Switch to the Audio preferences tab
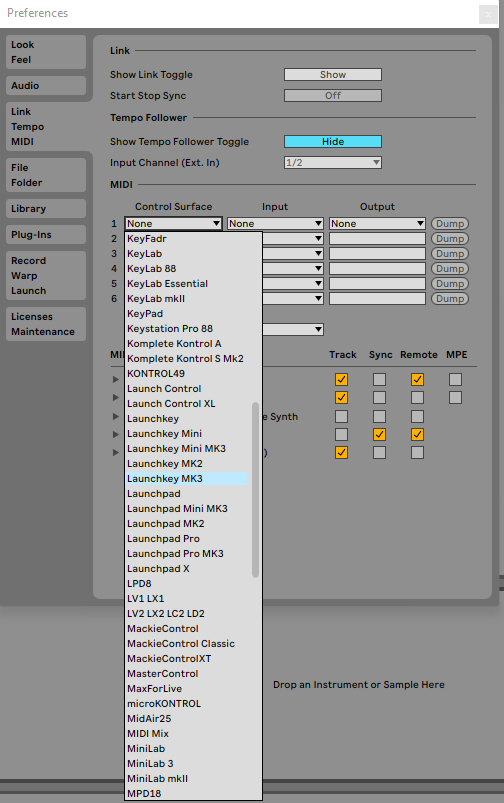This screenshot has height=803, width=504. (46, 86)
